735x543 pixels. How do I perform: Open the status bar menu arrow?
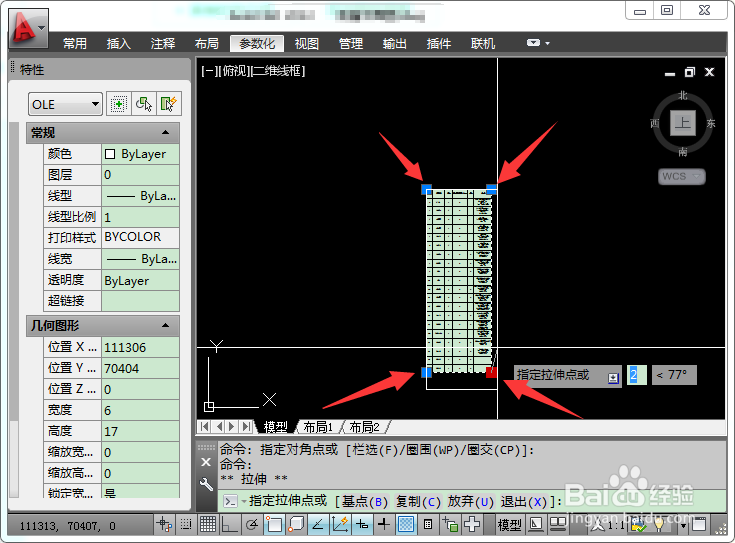(x=683, y=525)
